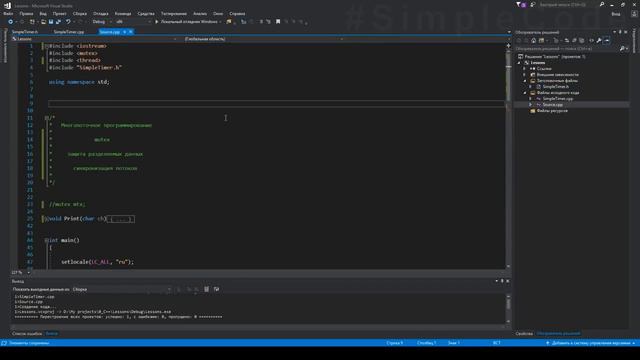Viewport: 640px width, 360px height.
Task: Click the Undo toolbar icon
Action: pyautogui.click(x=68, y=22)
